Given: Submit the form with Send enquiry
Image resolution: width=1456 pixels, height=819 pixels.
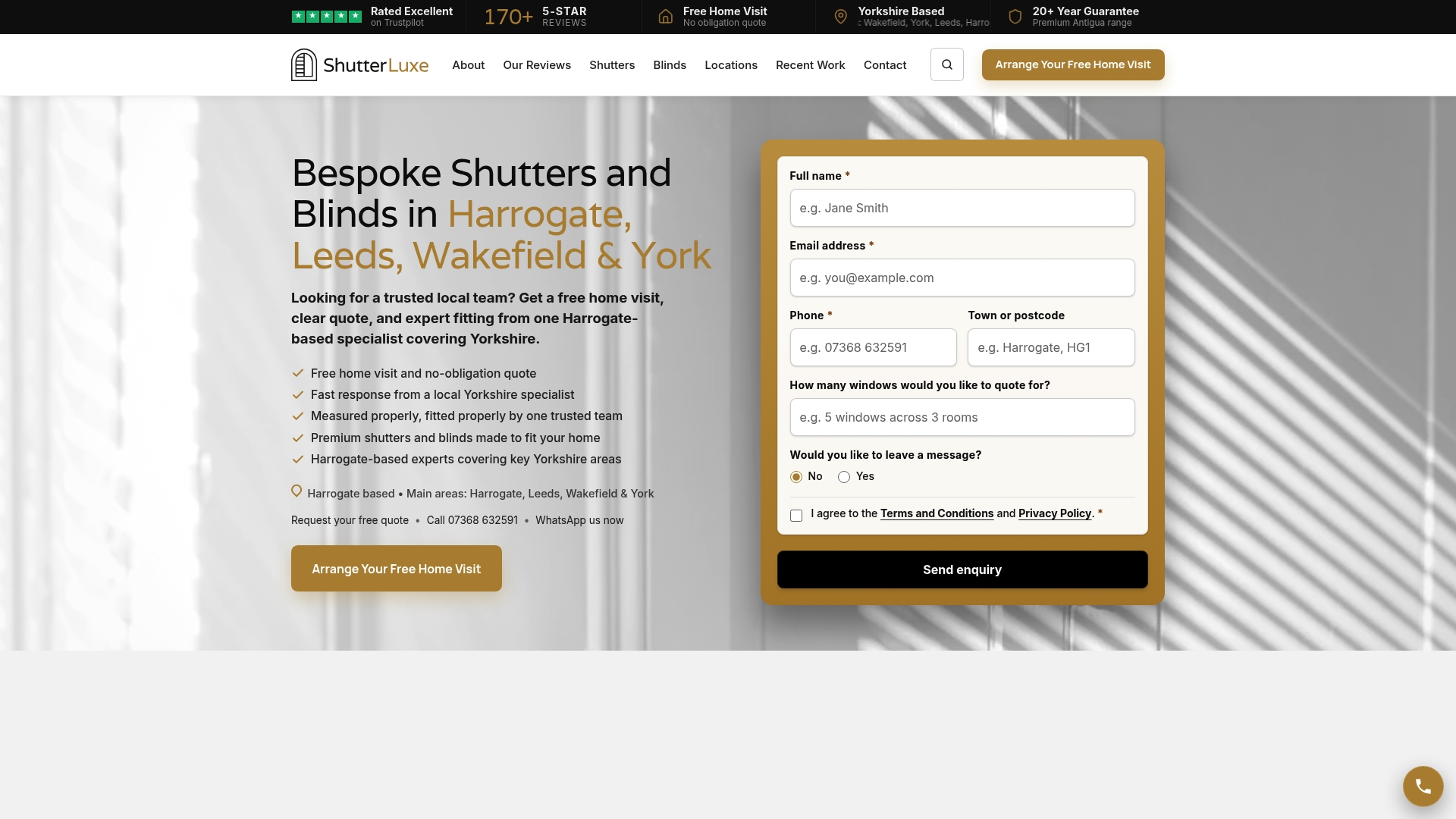Looking at the screenshot, I should point(962,570).
